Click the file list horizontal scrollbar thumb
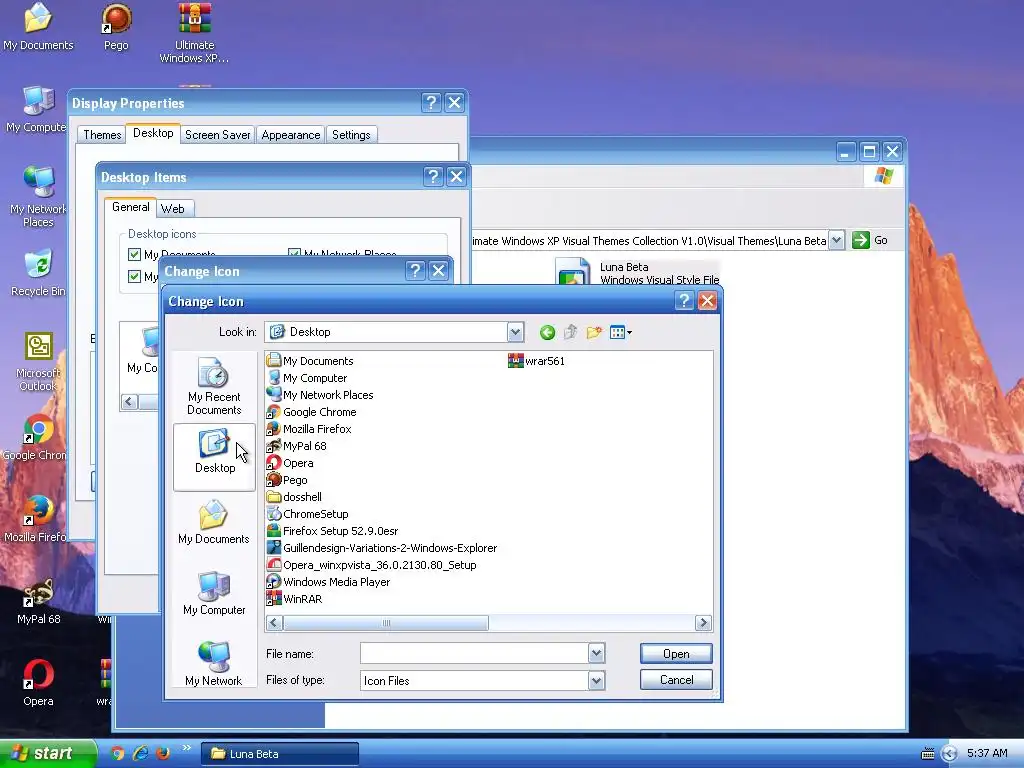1024x768 pixels. [386, 623]
